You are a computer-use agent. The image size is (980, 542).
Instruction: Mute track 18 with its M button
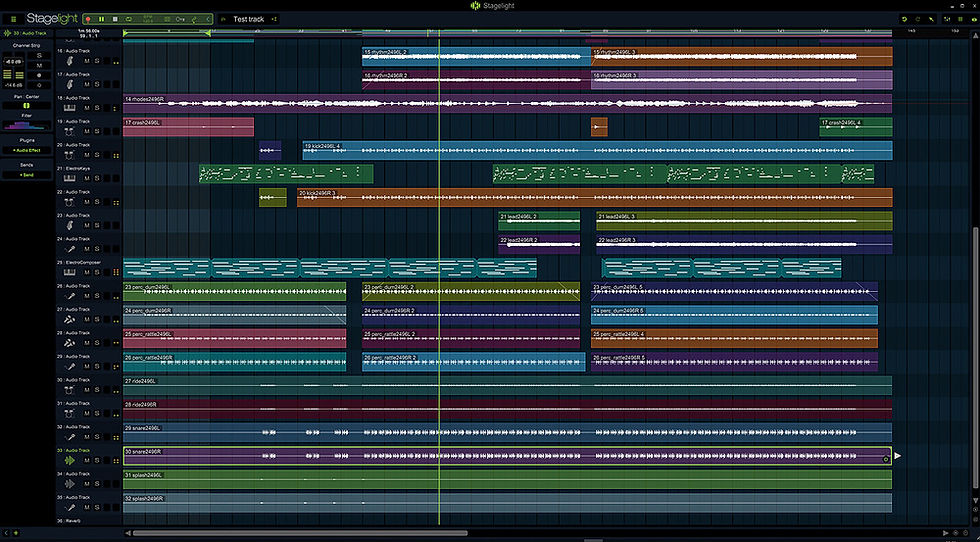pos(87,109)
